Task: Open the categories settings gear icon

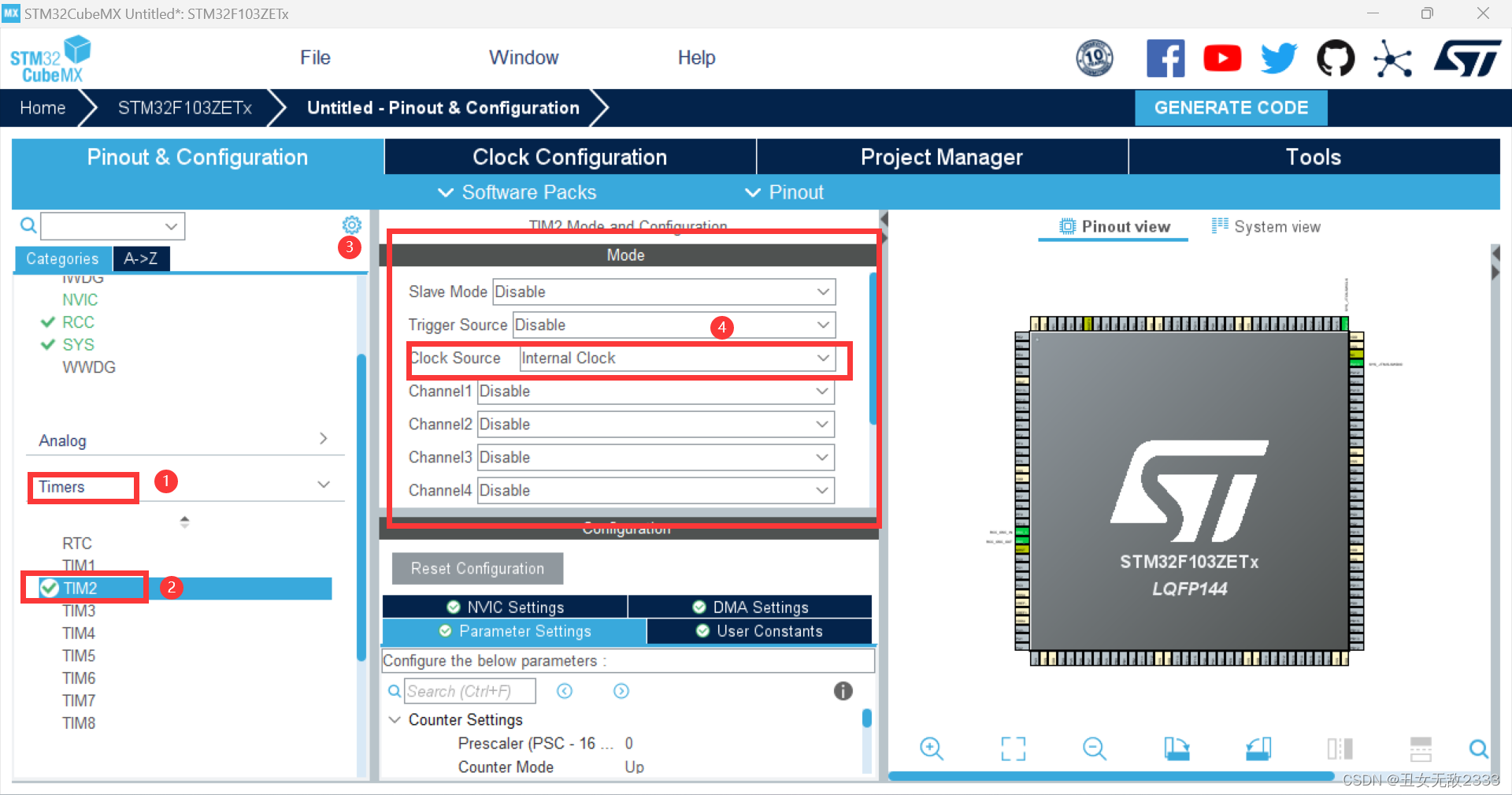Action: (x=352, y=225)
